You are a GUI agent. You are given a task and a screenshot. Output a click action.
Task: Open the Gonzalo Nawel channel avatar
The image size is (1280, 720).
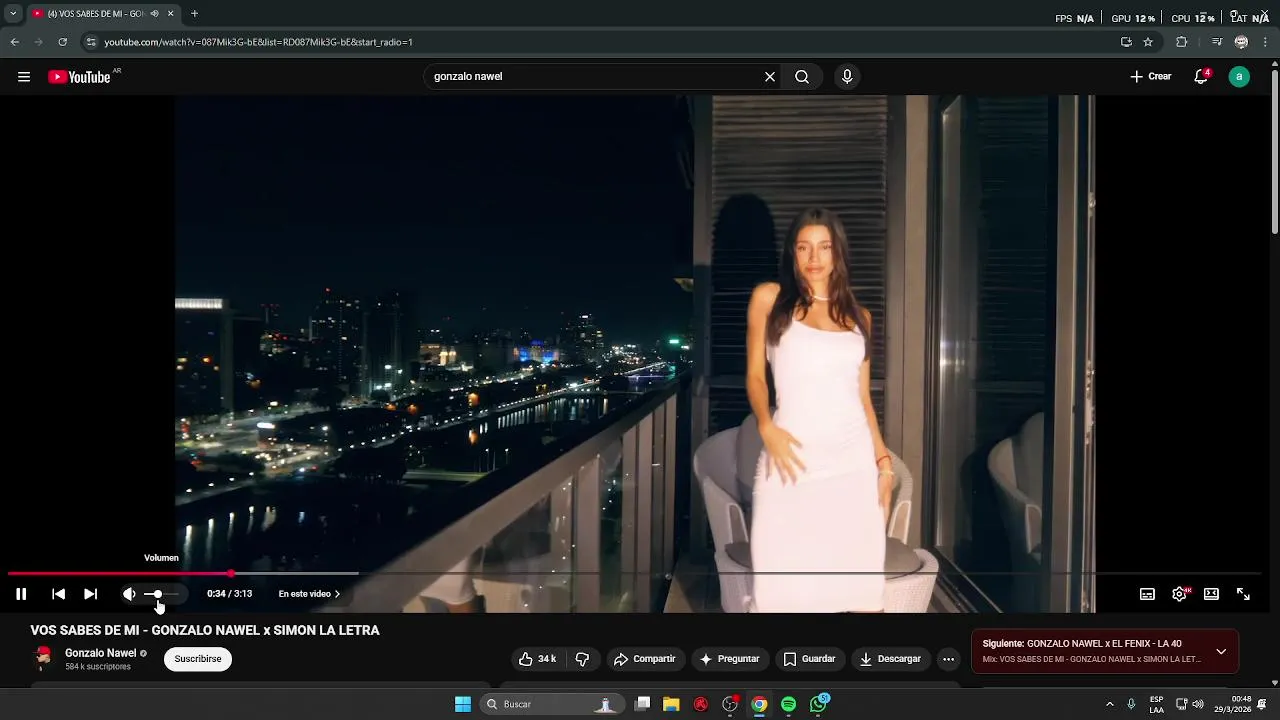pos(43,658)
